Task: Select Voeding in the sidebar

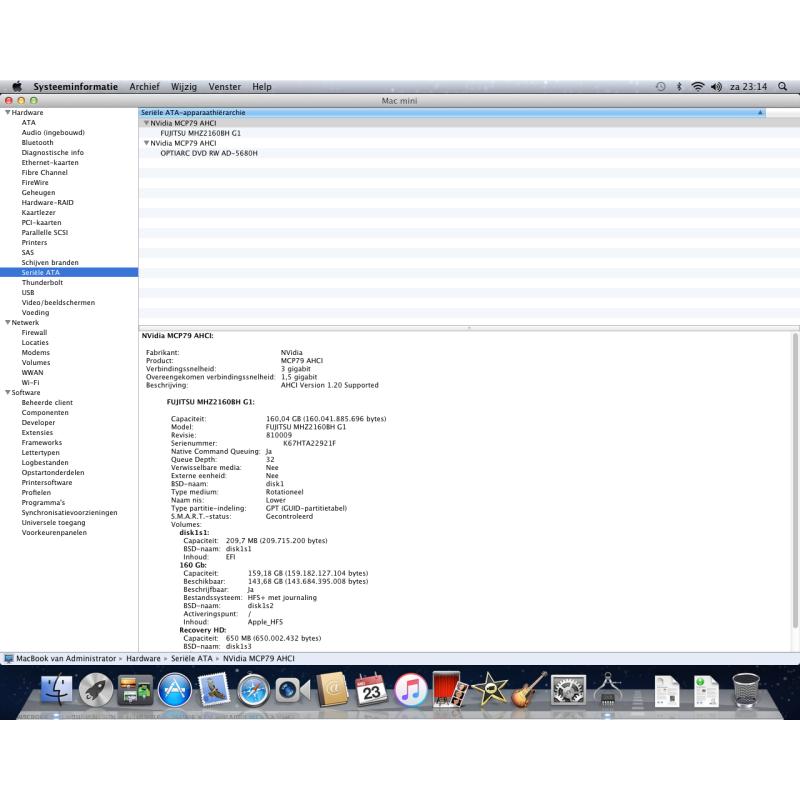Action: 35,312
